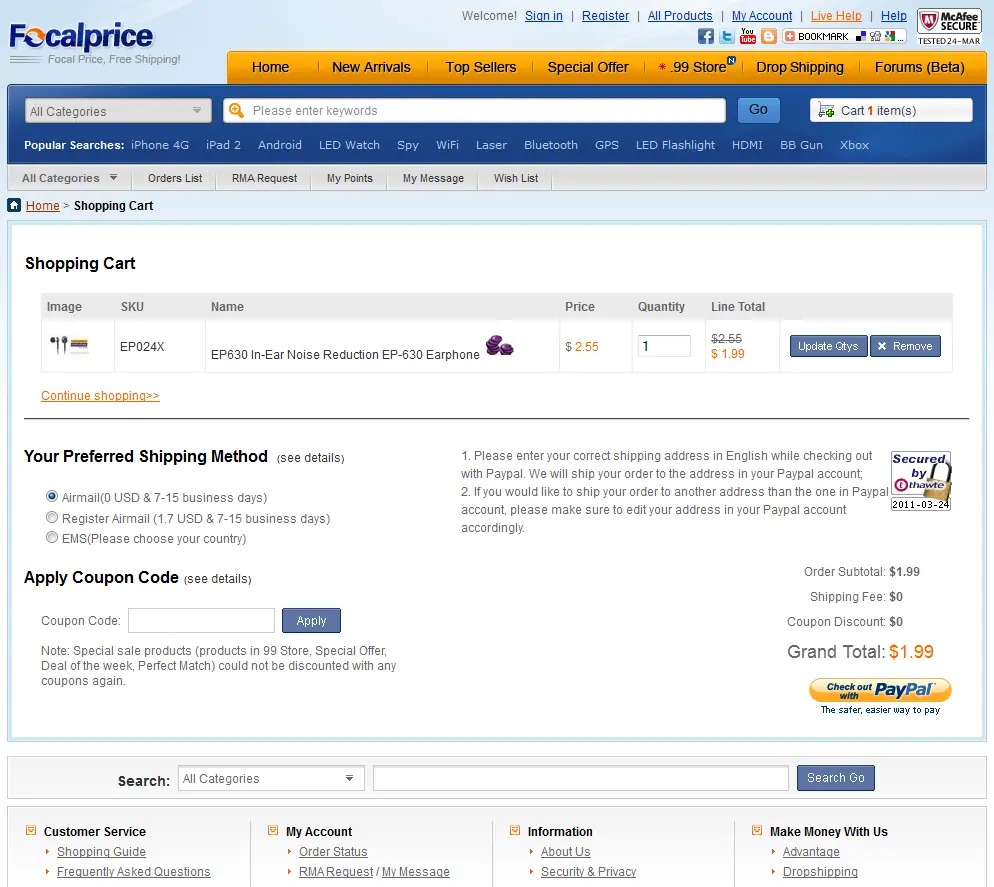Viewport: 994px width, 887px height.
Task: Click the cart icon beside Cart 1 item(s)
Action: 826,110
